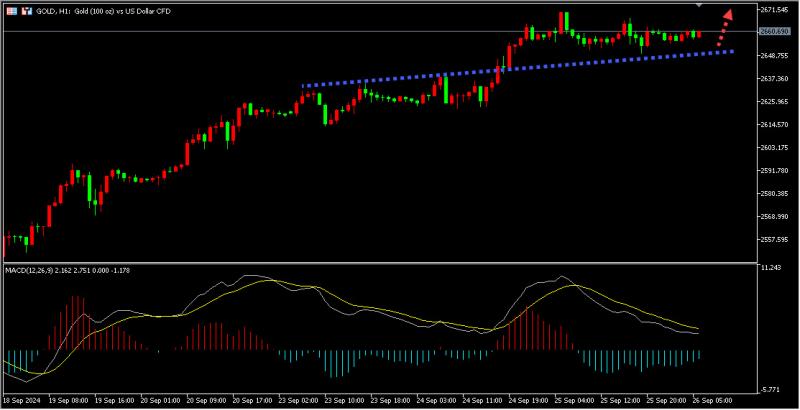The height and width of the screenshot is (410, 800).
Task: Click the '19 Sep 16:00' time label
Action: [114, 400]
